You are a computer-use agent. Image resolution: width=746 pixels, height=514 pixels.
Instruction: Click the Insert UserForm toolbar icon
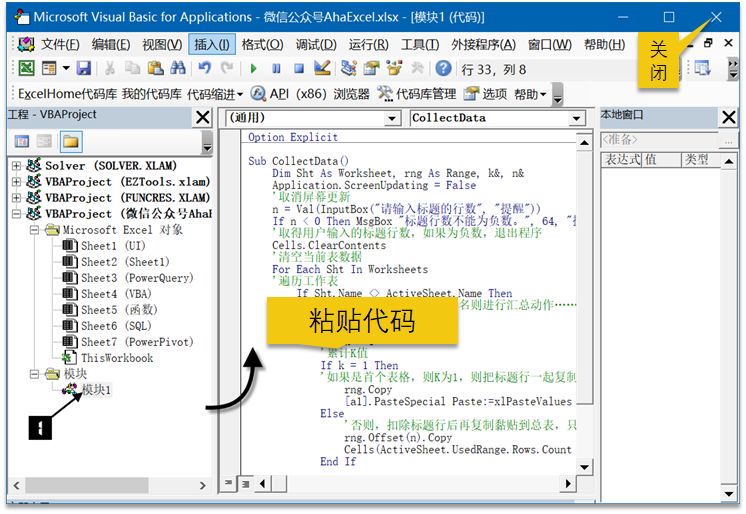point(49,69)
